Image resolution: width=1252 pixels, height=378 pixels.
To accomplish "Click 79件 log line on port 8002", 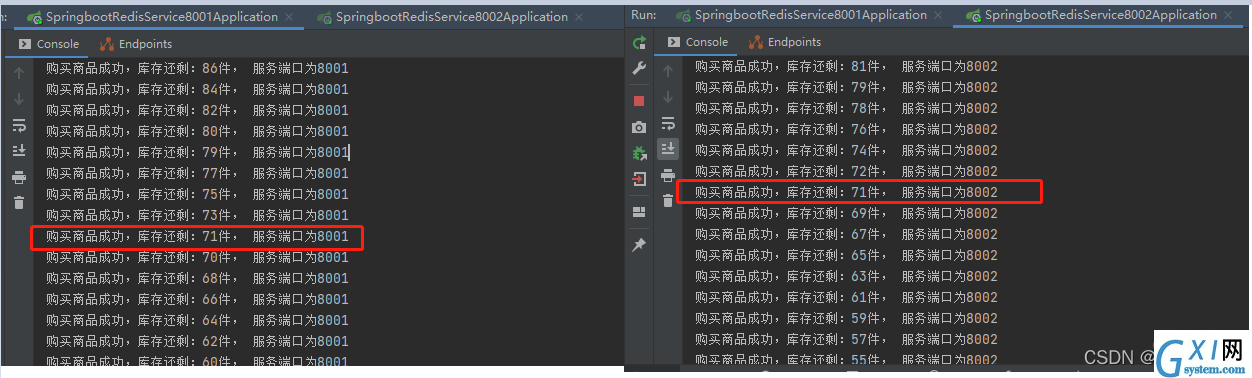I will (x=846, y=87).
